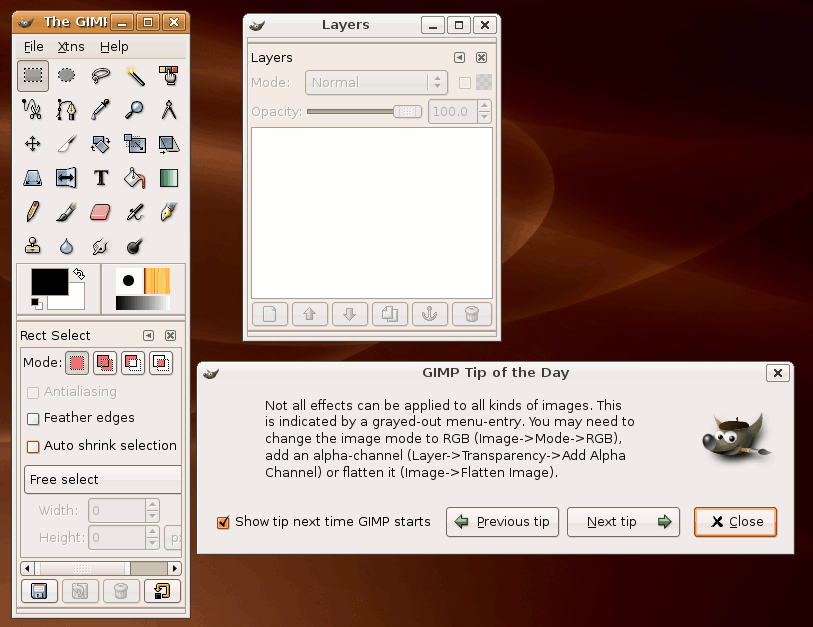Open the Free select dropdown
This screenshot has width=813, height=627.
102,480
